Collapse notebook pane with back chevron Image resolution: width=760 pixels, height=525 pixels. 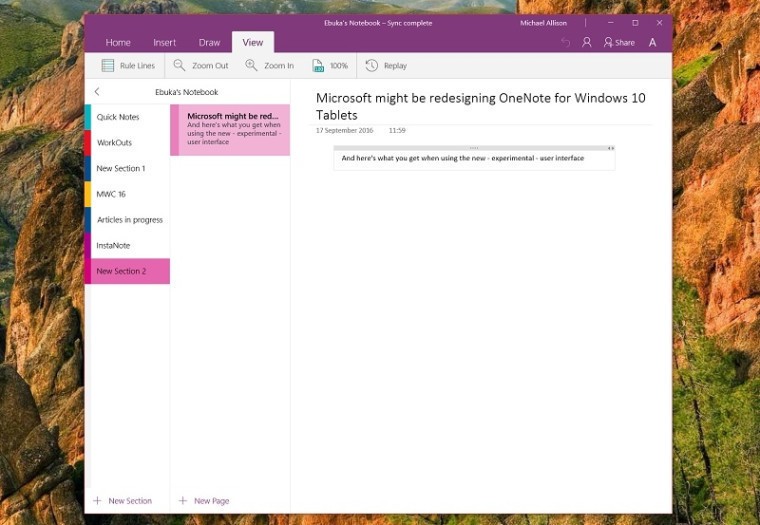coord(97,92)
